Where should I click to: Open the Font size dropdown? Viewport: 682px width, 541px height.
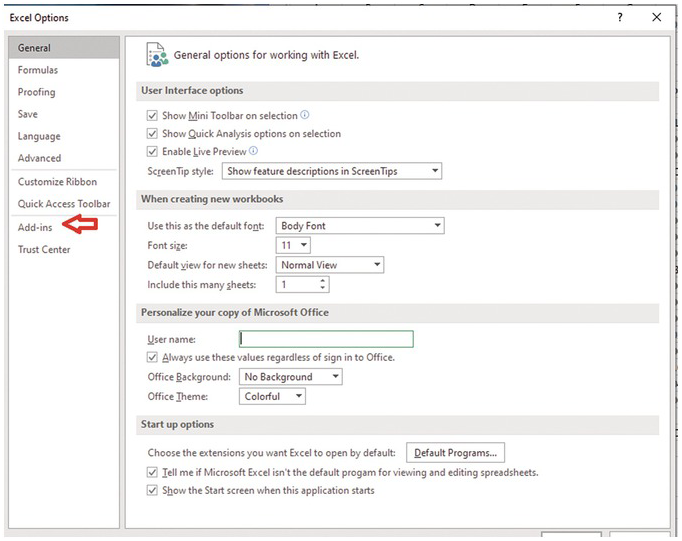293,245
